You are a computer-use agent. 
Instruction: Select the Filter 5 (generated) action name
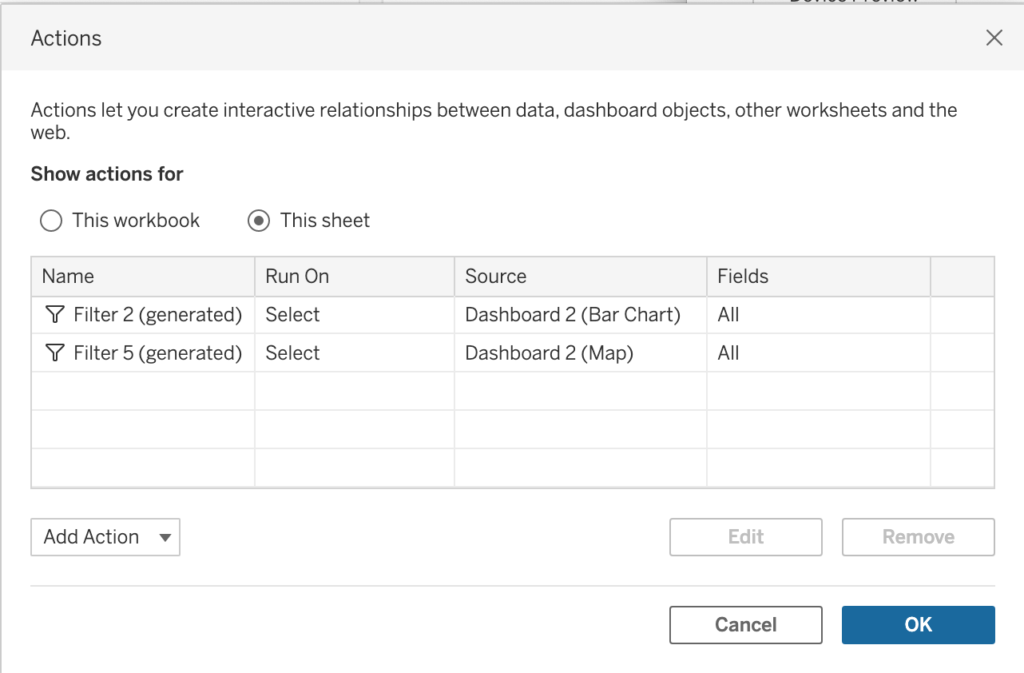coord(157,353)
